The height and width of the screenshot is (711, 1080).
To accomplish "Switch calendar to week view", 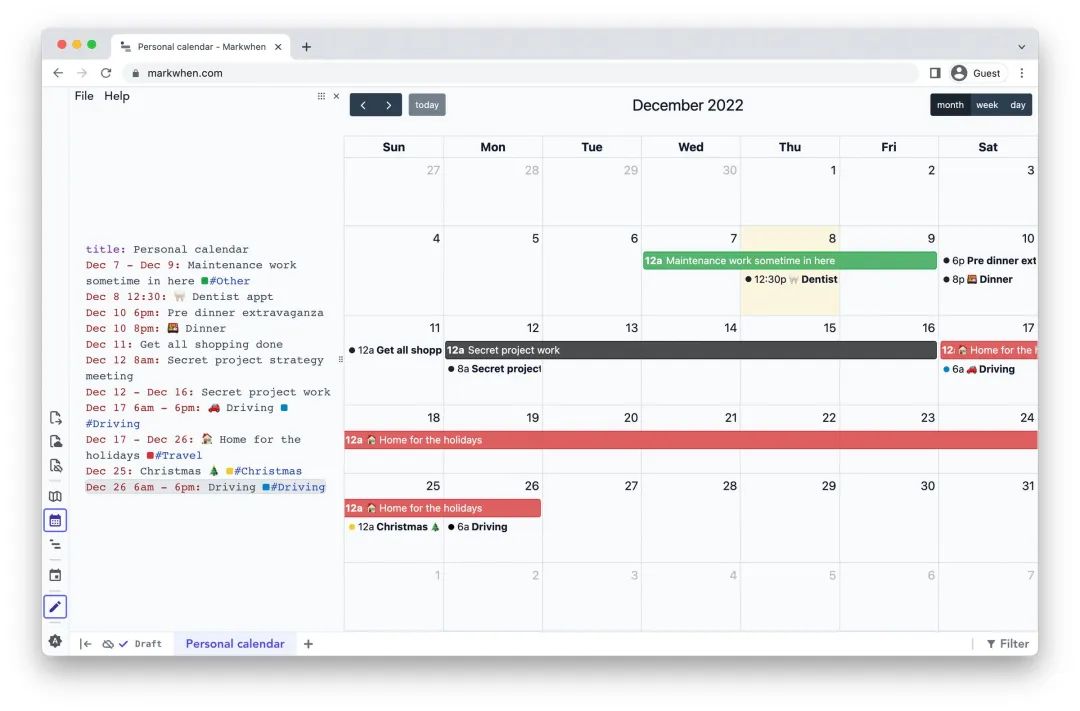I will click(x=987, y=105).
